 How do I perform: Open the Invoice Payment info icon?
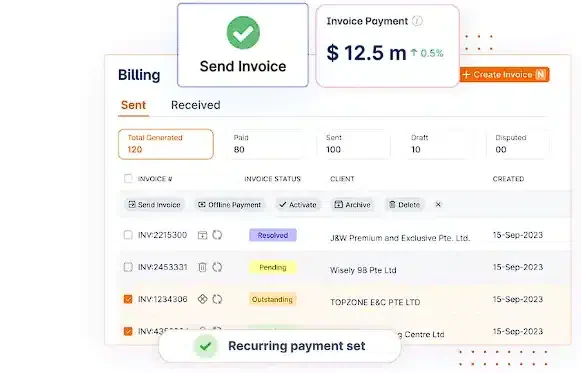[417, 21]
